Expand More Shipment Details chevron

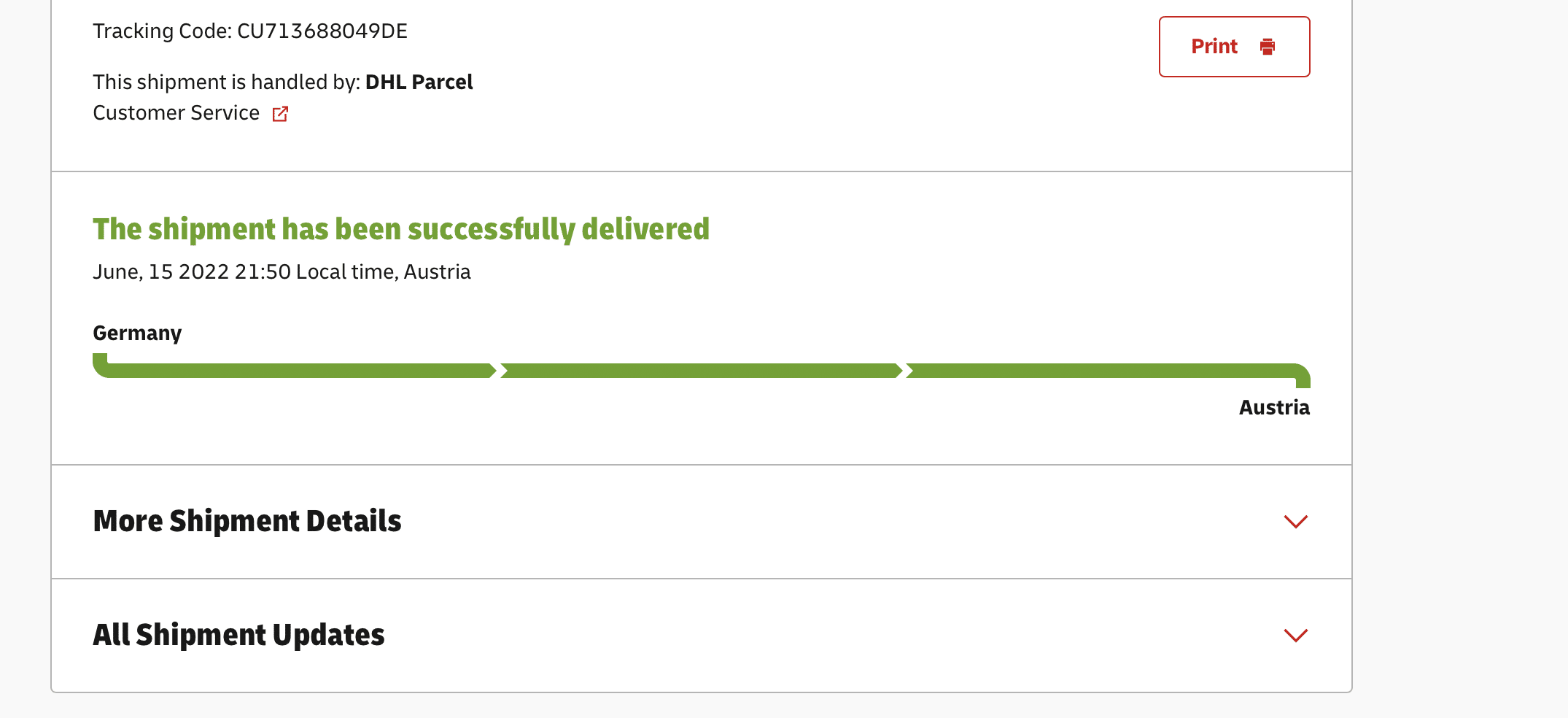pos(1295,522)
